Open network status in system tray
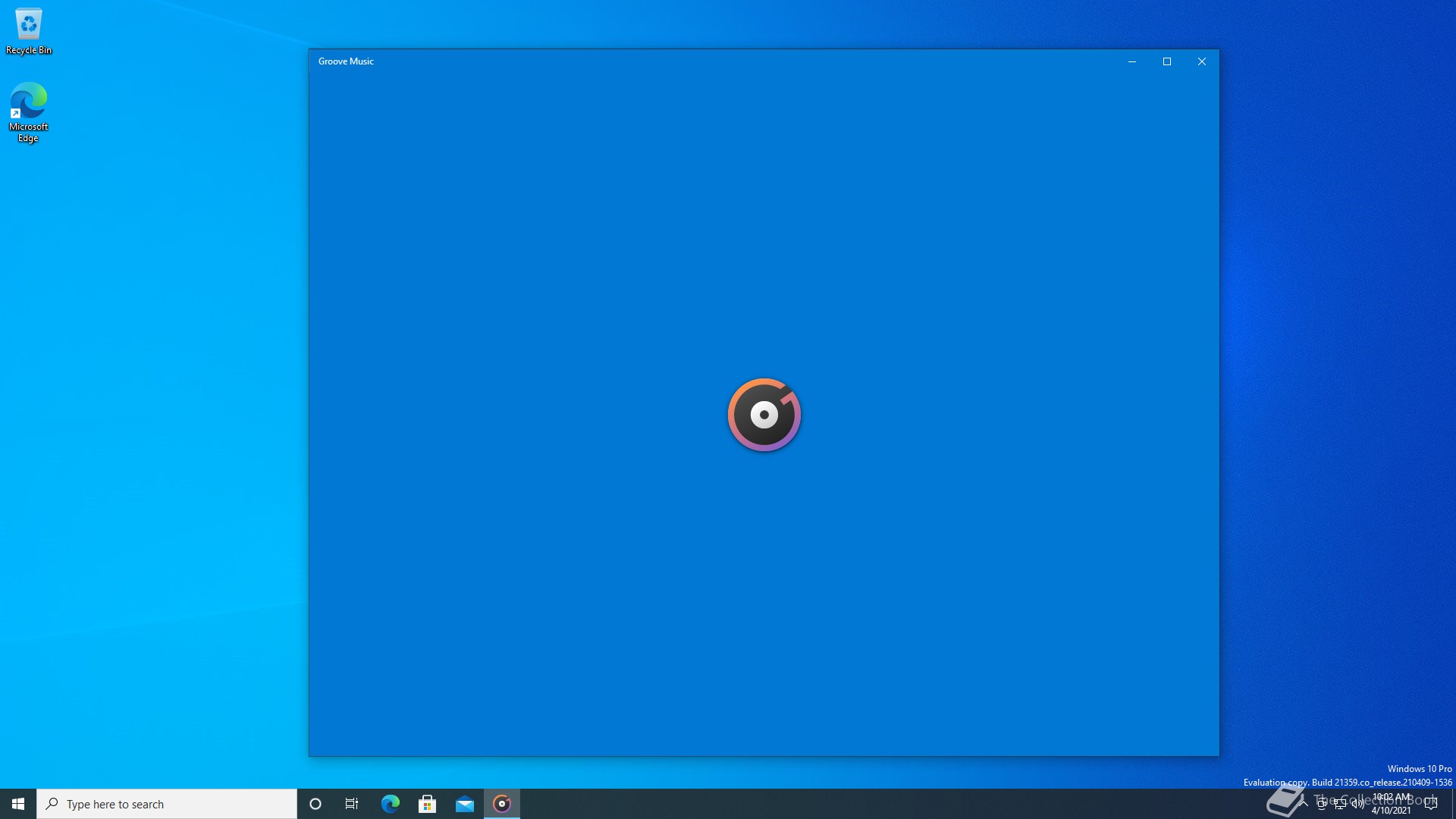 [1340, 804]
